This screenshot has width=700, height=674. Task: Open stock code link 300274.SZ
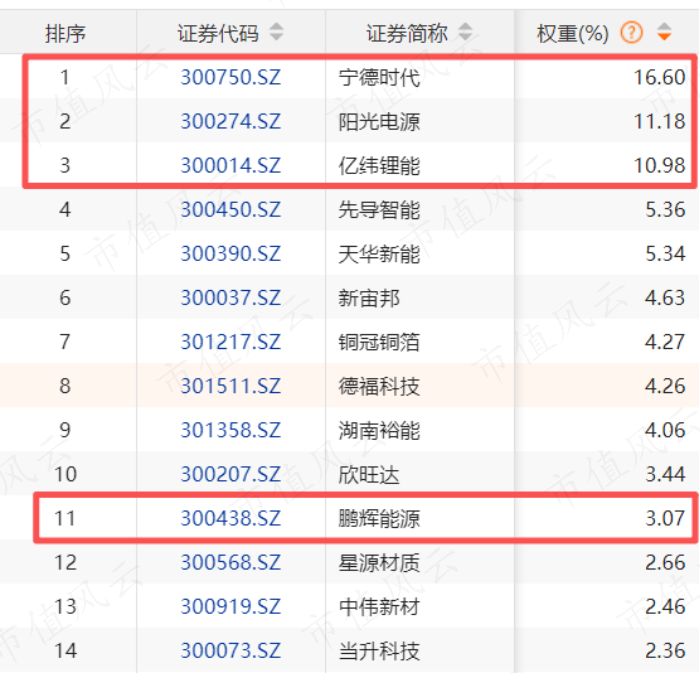230,121
